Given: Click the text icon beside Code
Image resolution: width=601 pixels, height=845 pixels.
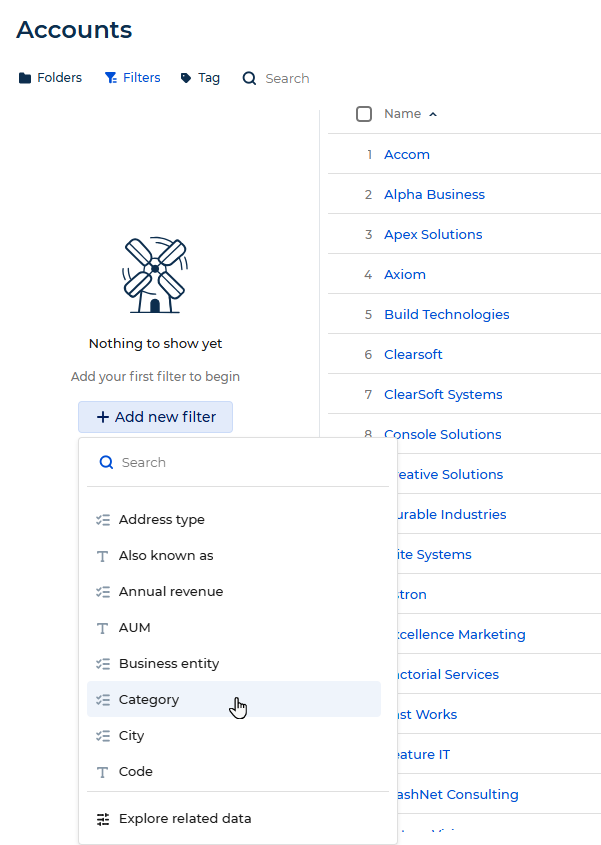Looking at the screenshot, I should [x=102, y=772].
